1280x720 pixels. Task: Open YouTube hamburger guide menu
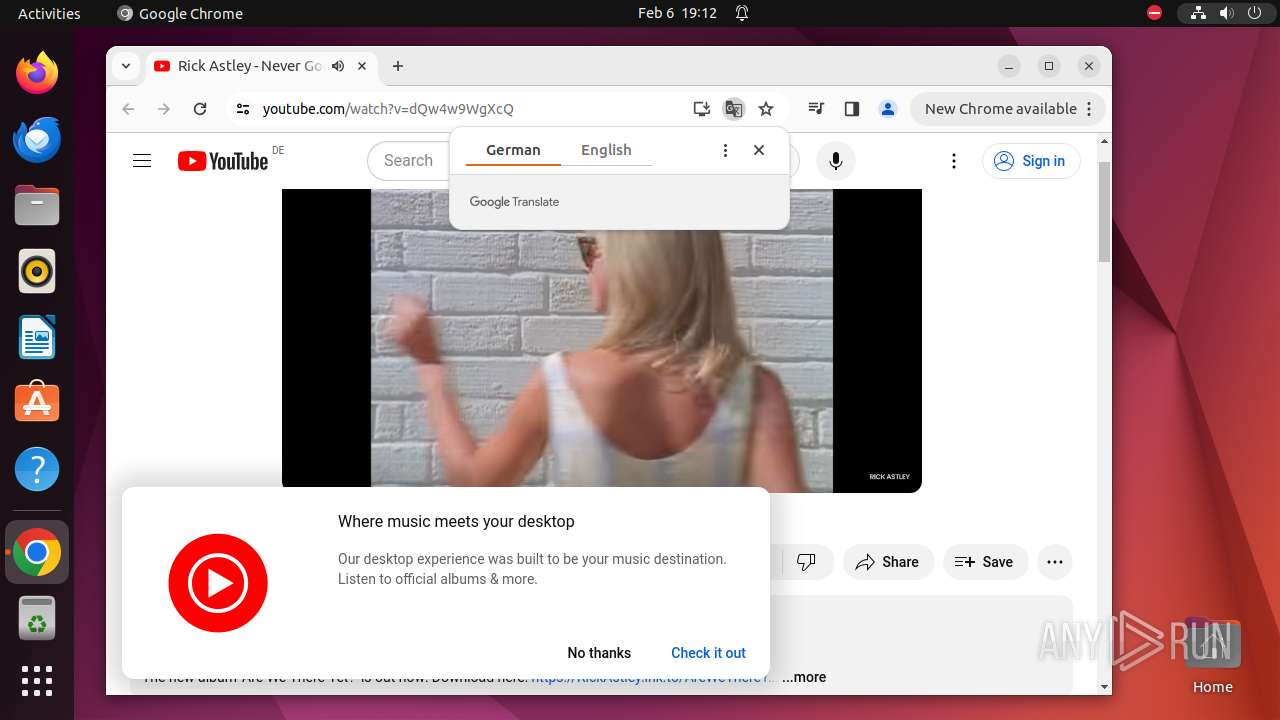(142, 161)
